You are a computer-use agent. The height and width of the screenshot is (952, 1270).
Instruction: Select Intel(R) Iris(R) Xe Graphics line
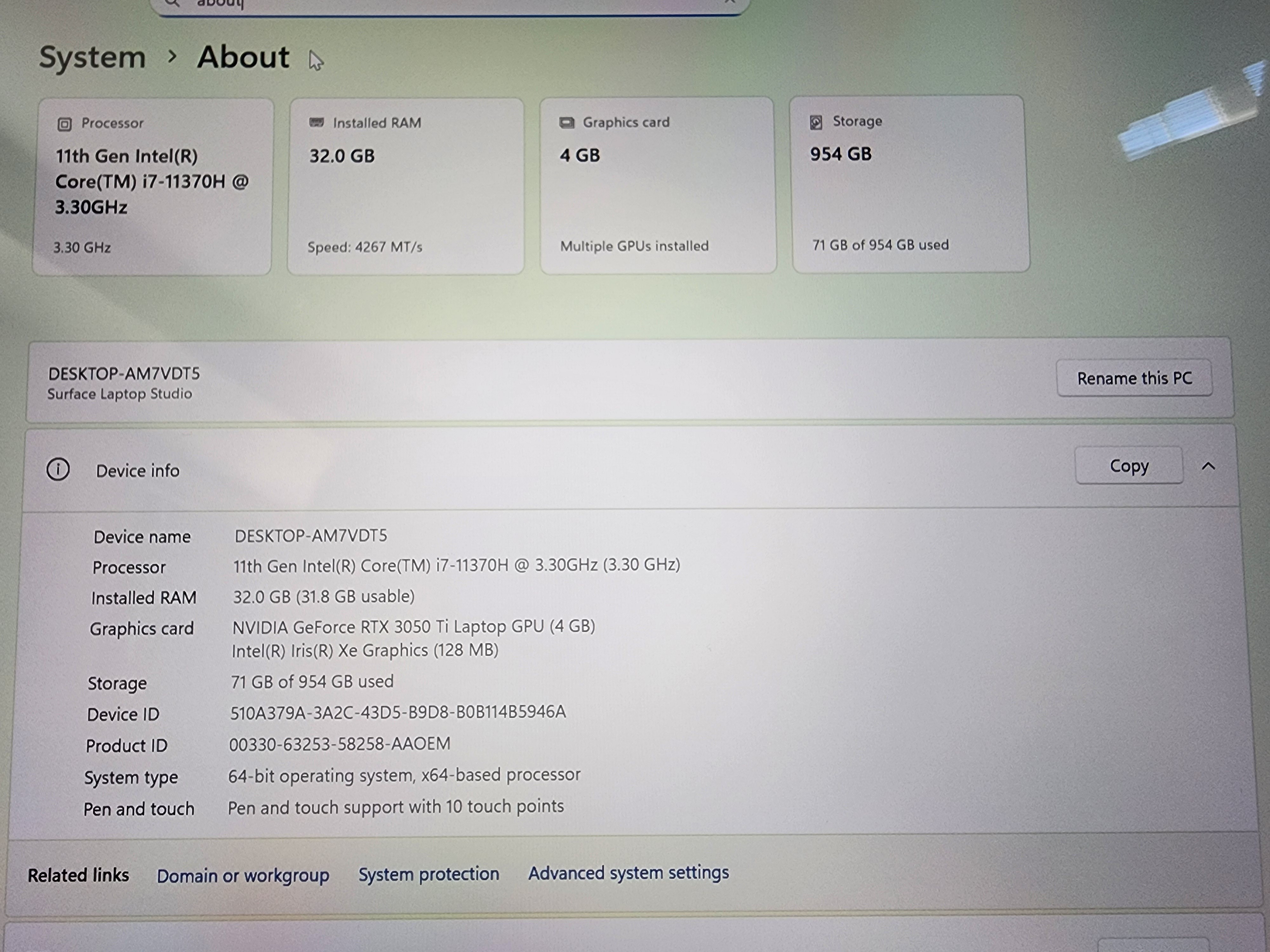click(x=364, y=651)
